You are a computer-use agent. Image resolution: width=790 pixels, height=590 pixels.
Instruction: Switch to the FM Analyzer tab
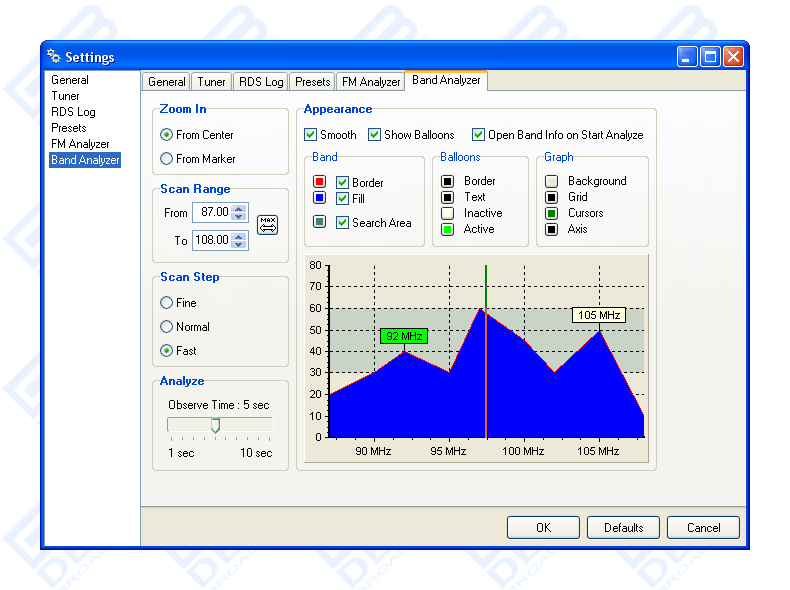371,82
